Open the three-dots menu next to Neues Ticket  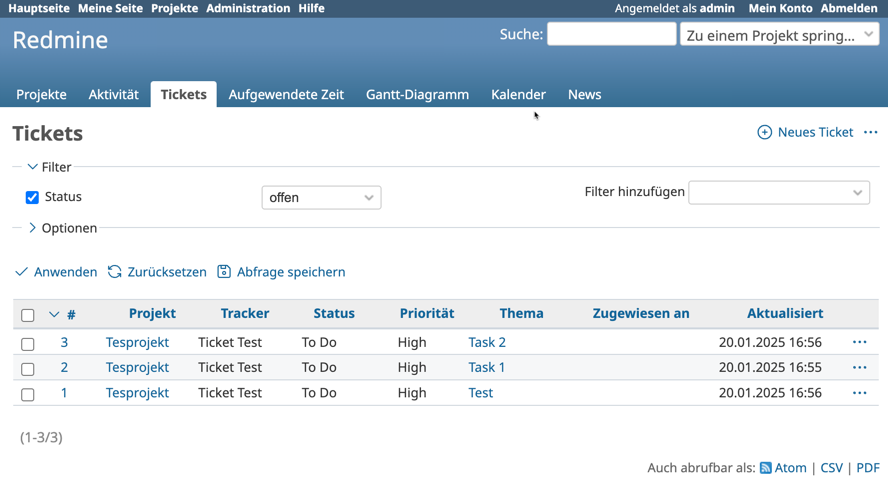tap(870, 132)
